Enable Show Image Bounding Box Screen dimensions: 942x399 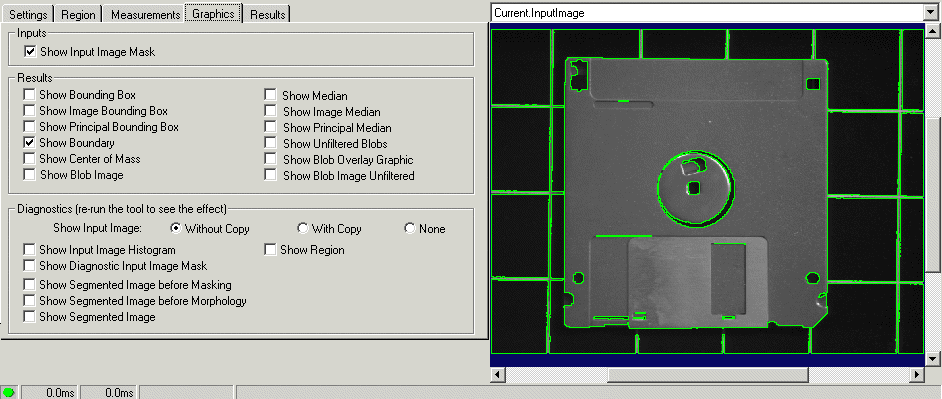(29, 111)
